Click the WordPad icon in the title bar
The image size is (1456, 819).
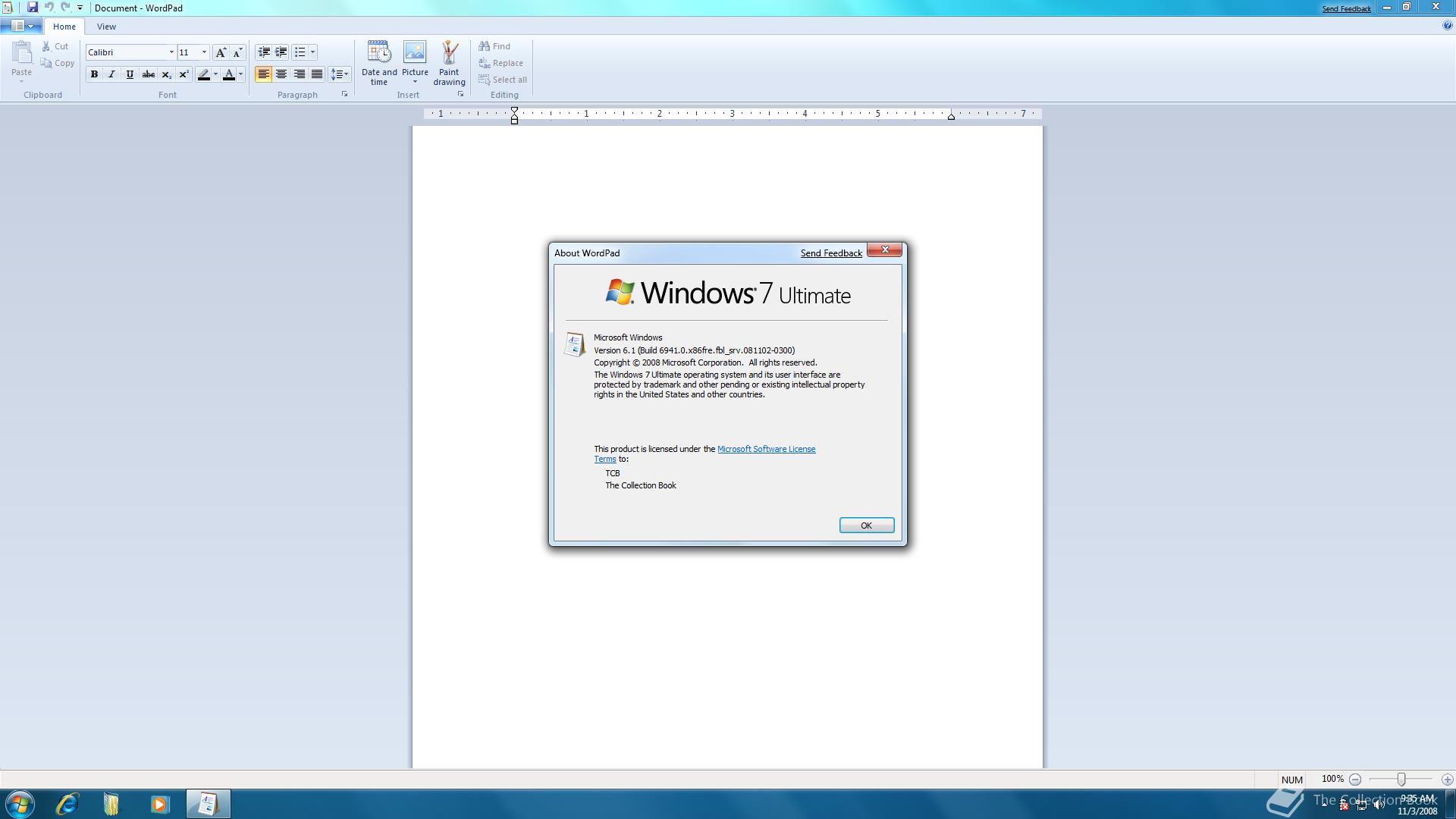pyautogui.click(x=8, y=8)
